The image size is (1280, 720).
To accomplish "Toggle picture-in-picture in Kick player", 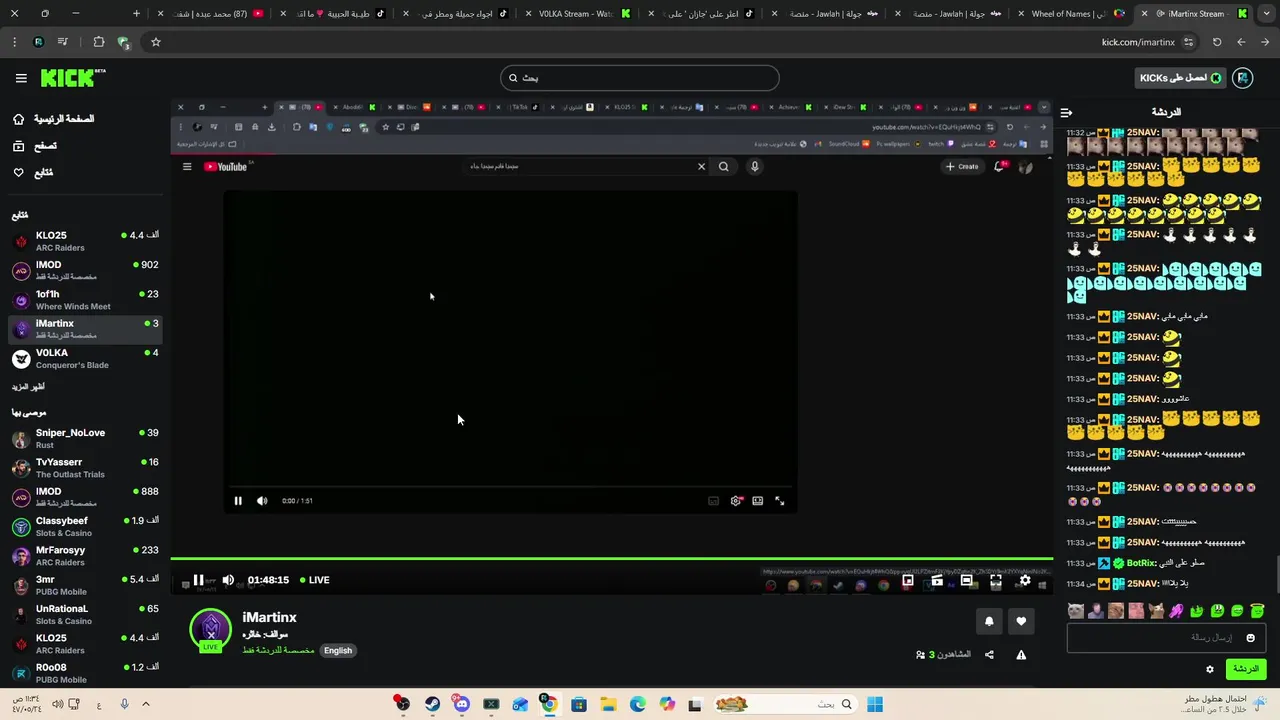I will coord(908,580).
